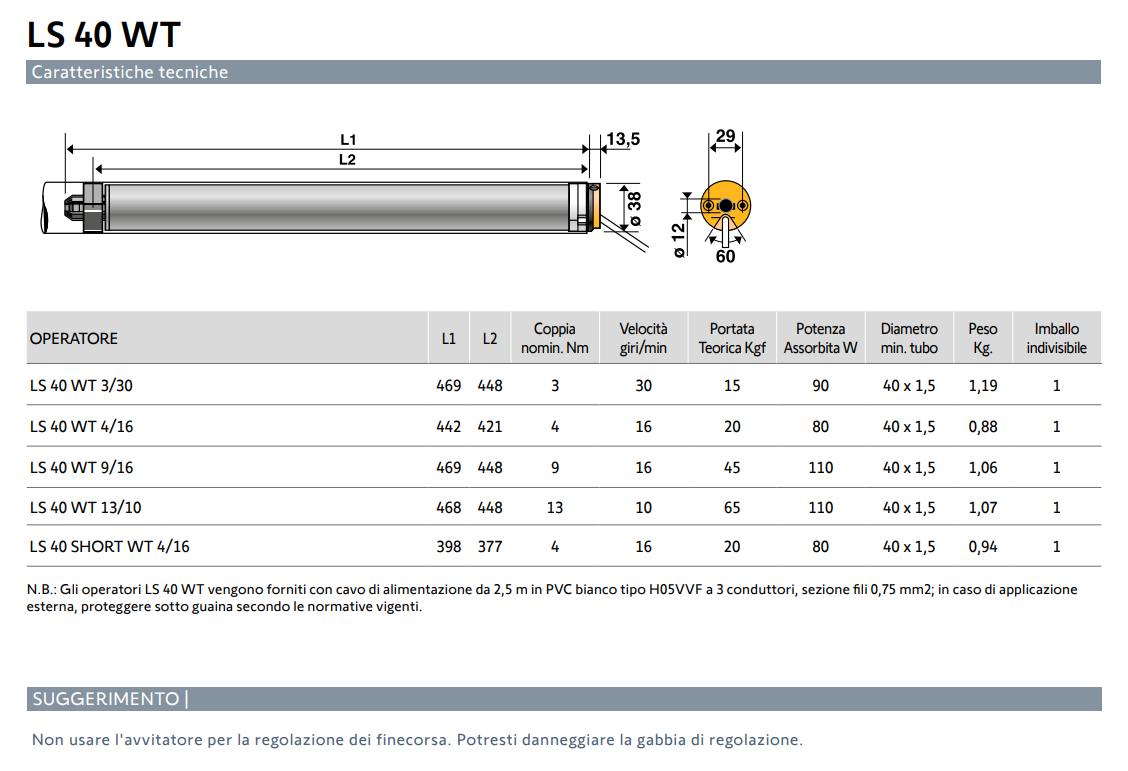Image resolution: width=1128 pixels, height=771 pixels.
Task: Click the 29 width dimension above the cross-section
Action: coord(725,136)
